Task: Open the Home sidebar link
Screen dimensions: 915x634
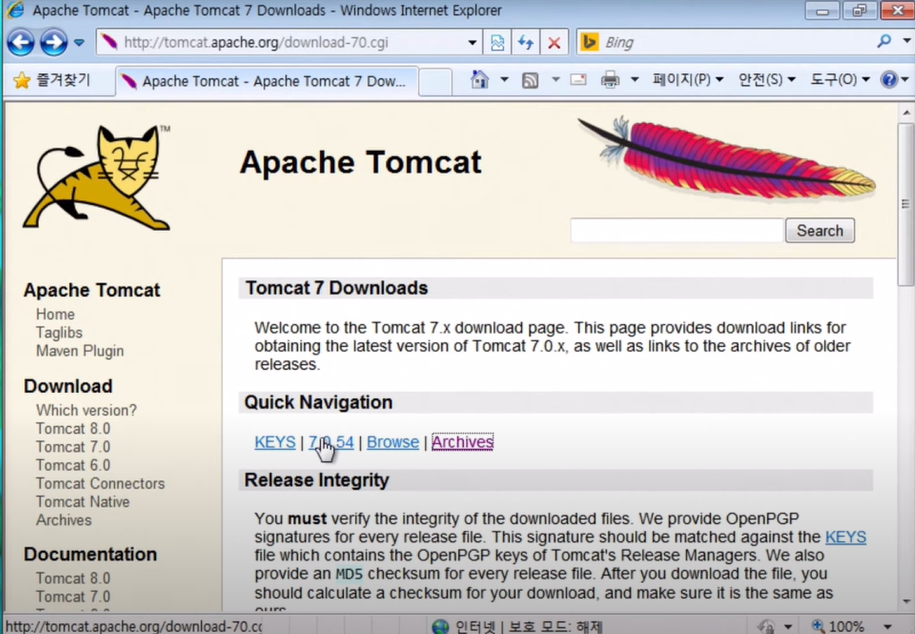Action: coord(55,314)
